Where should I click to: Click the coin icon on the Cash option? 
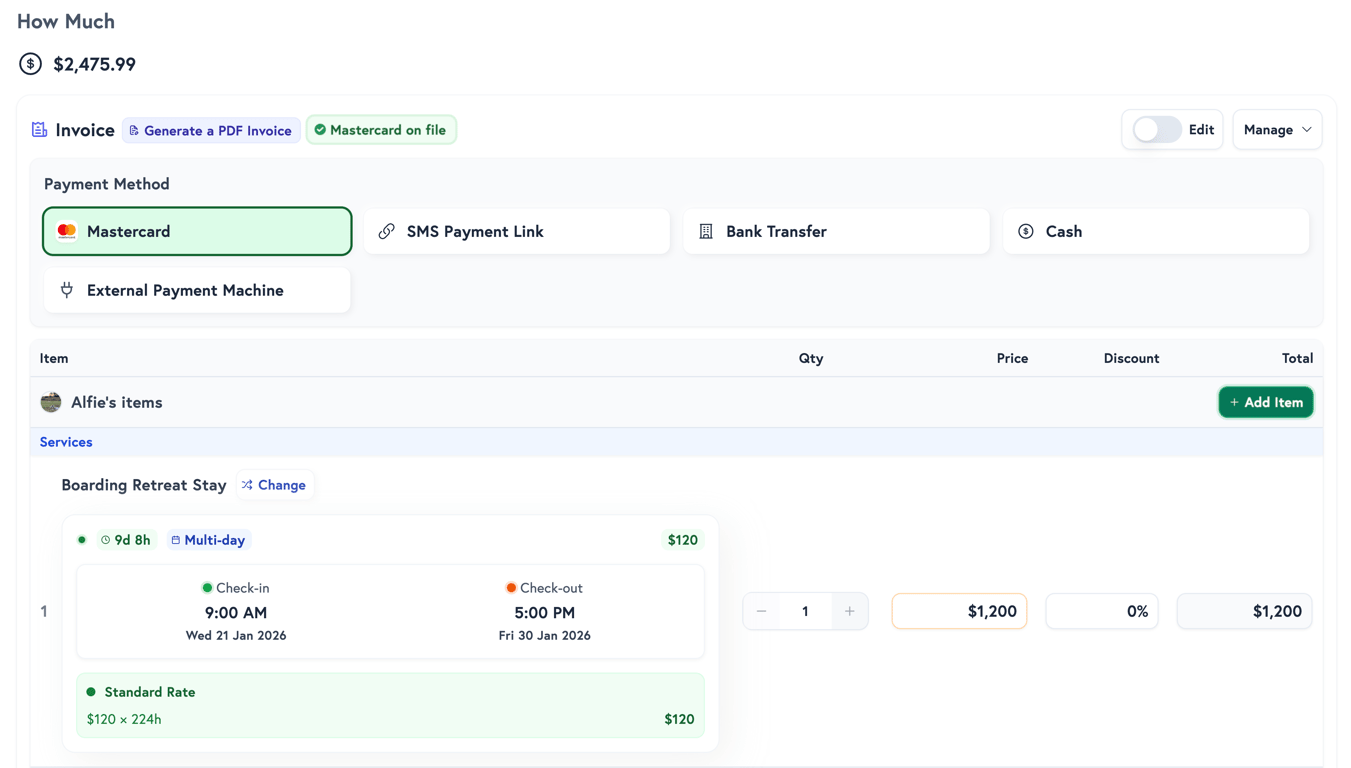click(x=1025, y=231)
